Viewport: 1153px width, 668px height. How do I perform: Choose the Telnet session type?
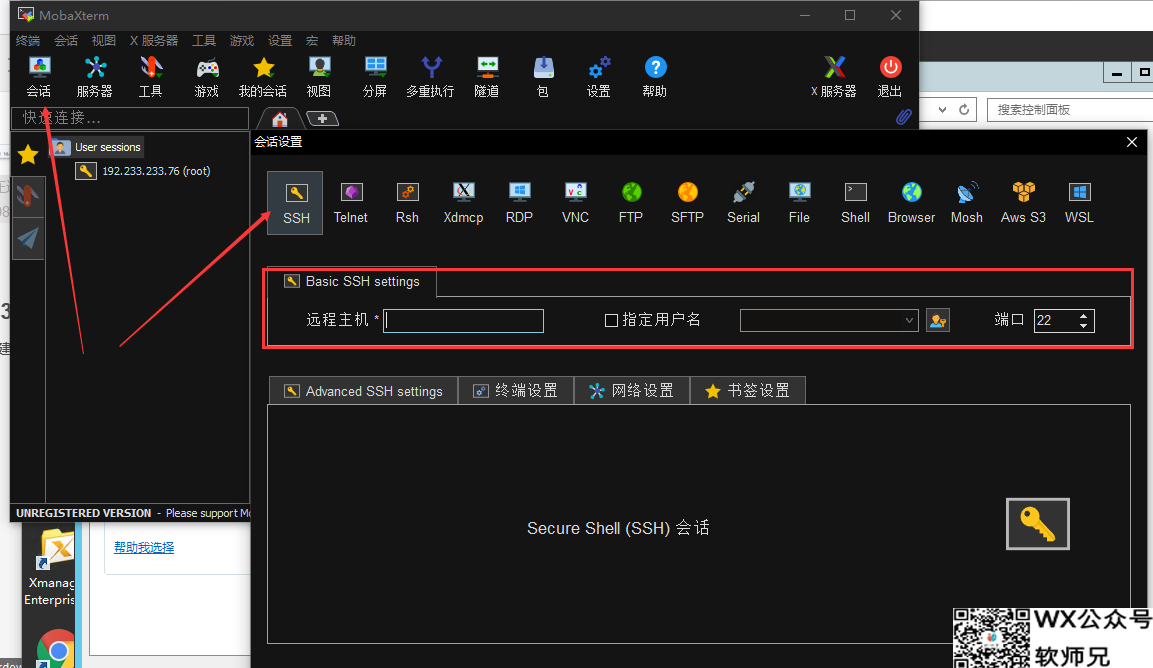351,203
